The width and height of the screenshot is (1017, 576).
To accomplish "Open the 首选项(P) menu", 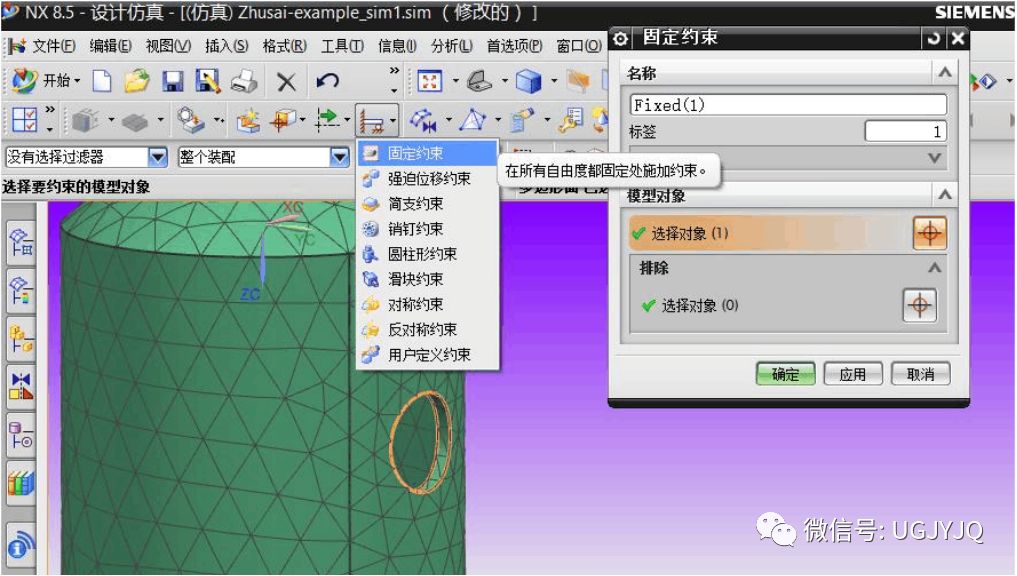I will pos(514,45).
